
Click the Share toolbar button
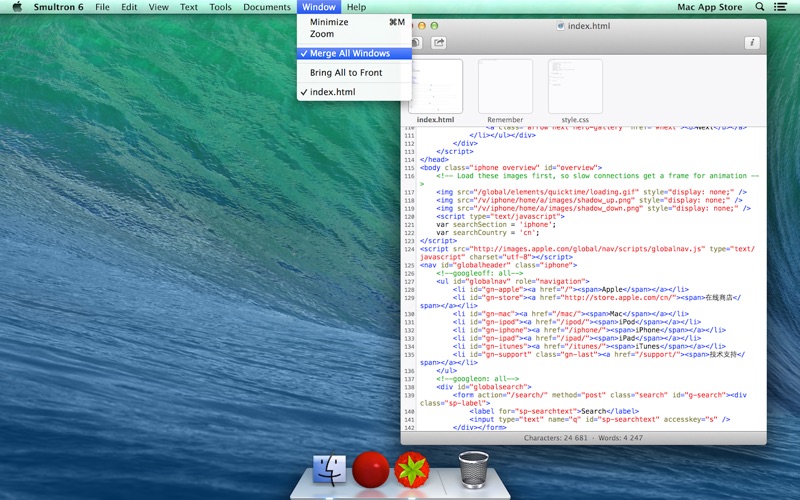pyautogui.click(x=439, y=43)
